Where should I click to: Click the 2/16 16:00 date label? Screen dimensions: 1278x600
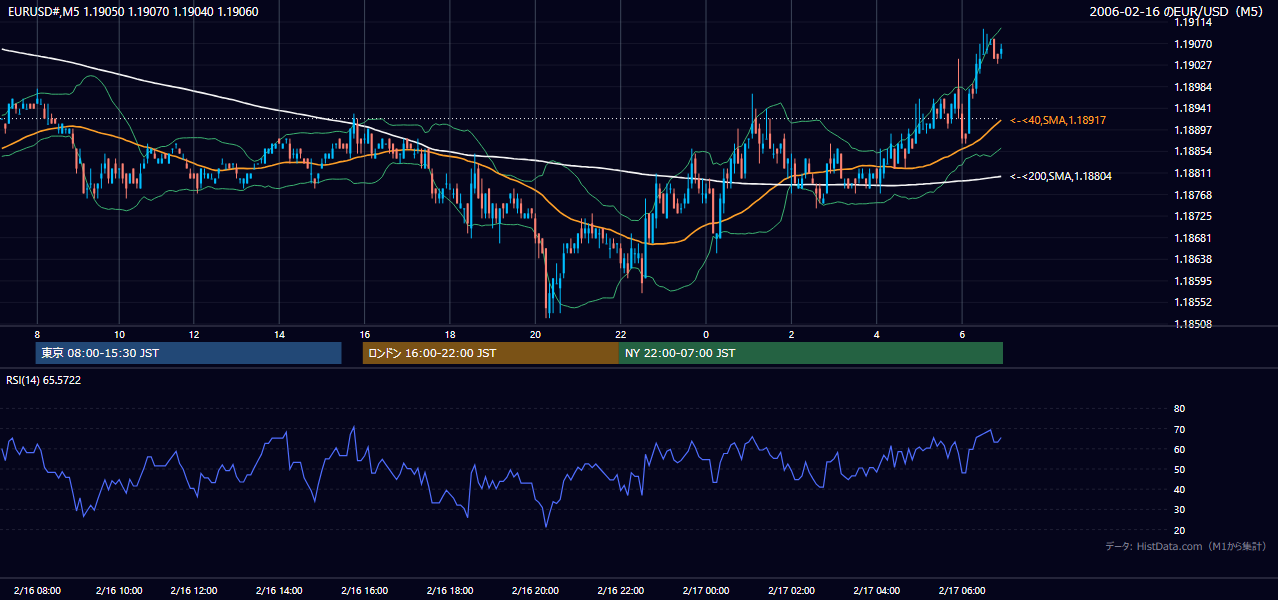[x=363, y=590]
